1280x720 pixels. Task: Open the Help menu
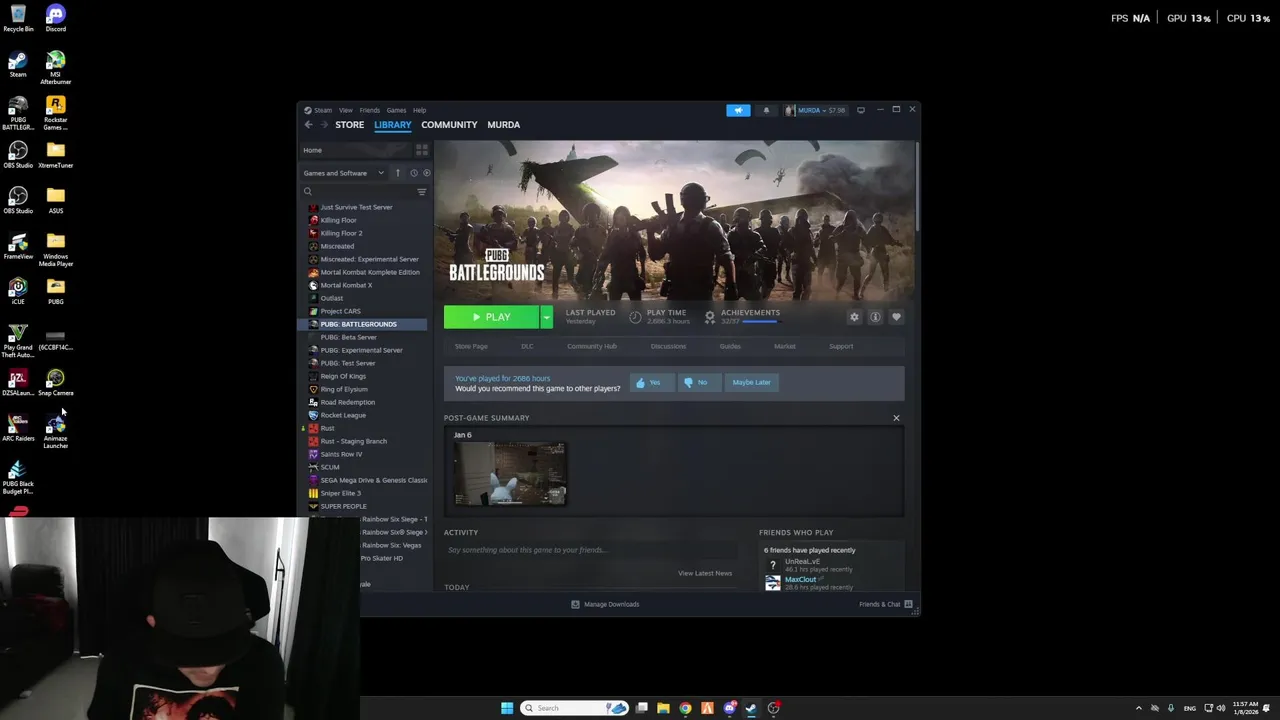(x=419, y=110)
